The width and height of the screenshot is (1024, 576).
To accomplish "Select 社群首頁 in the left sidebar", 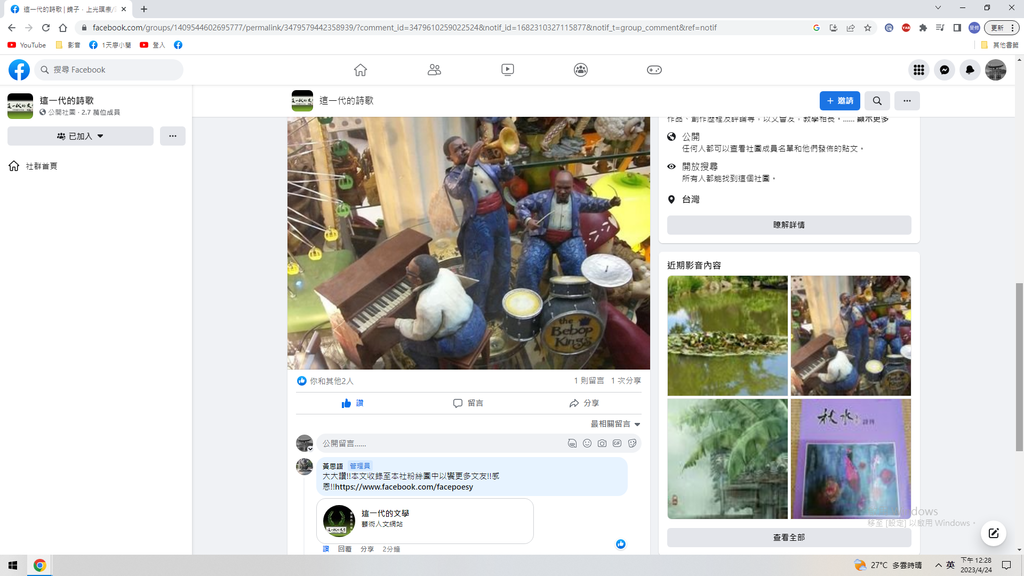I will [x=41, y=166].
